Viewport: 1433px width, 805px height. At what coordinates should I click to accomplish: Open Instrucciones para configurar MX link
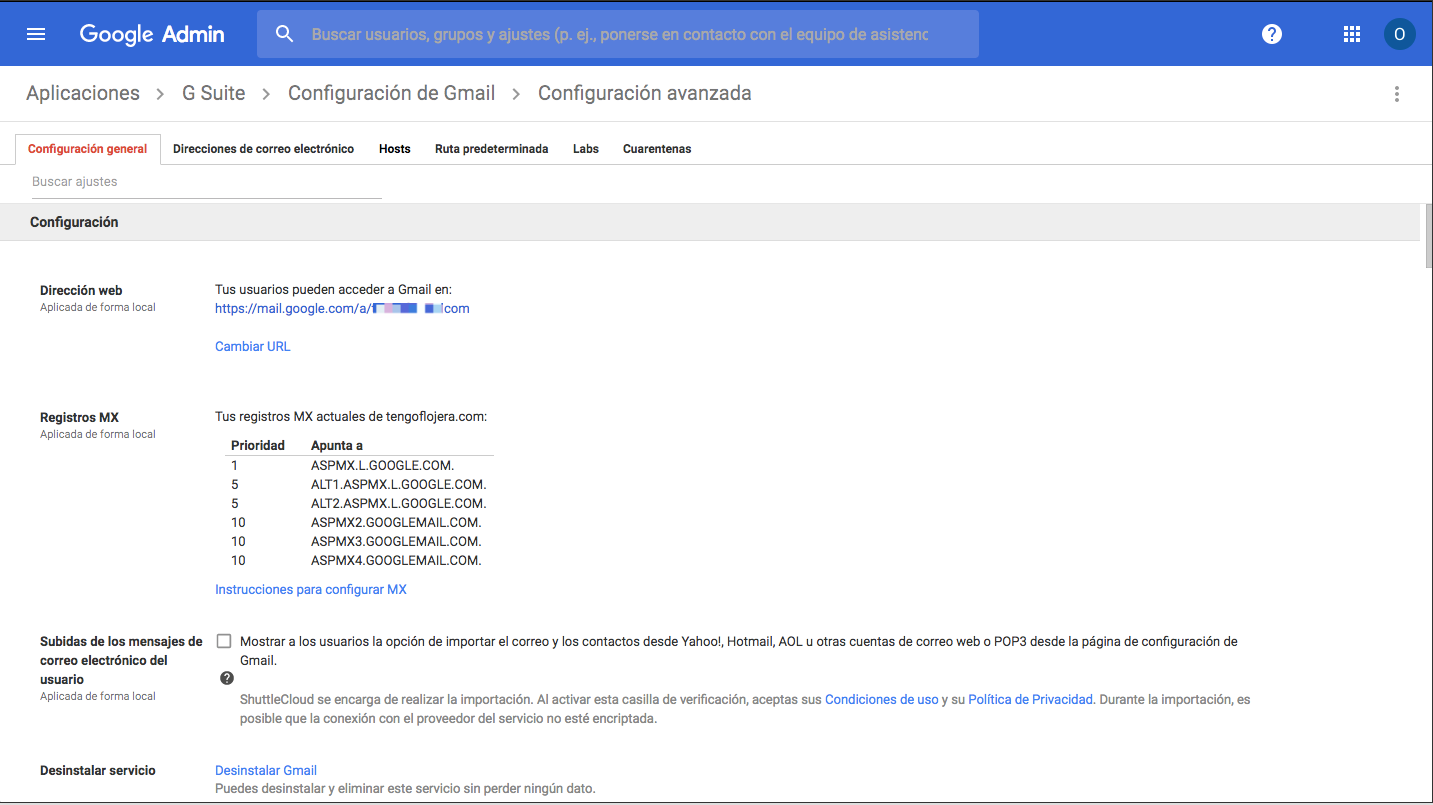[311, 590]
